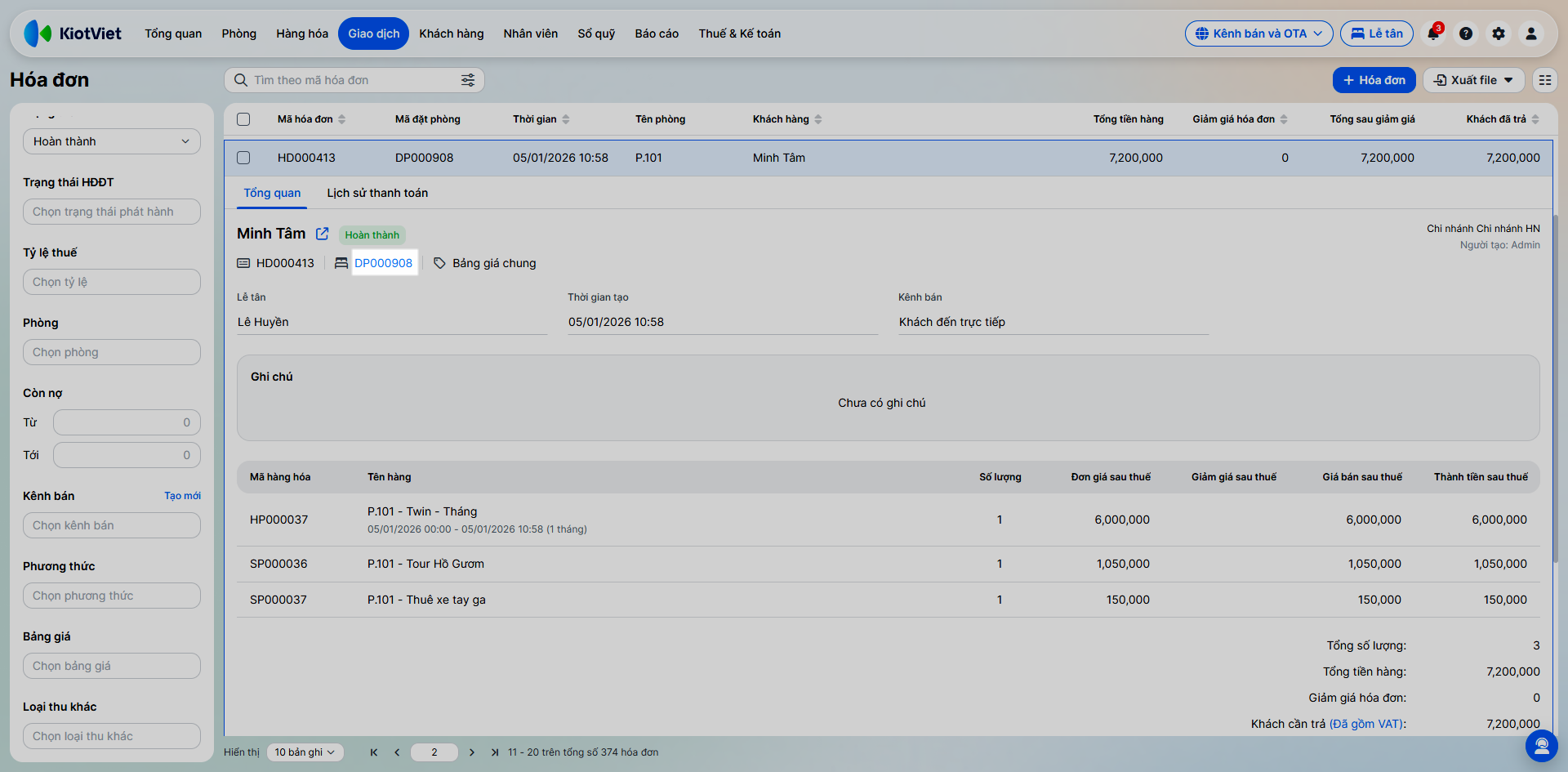This screenshot has width=1568, height=772.
Task: Open the Khách hàng menu
Action: [x=452, y=33]
